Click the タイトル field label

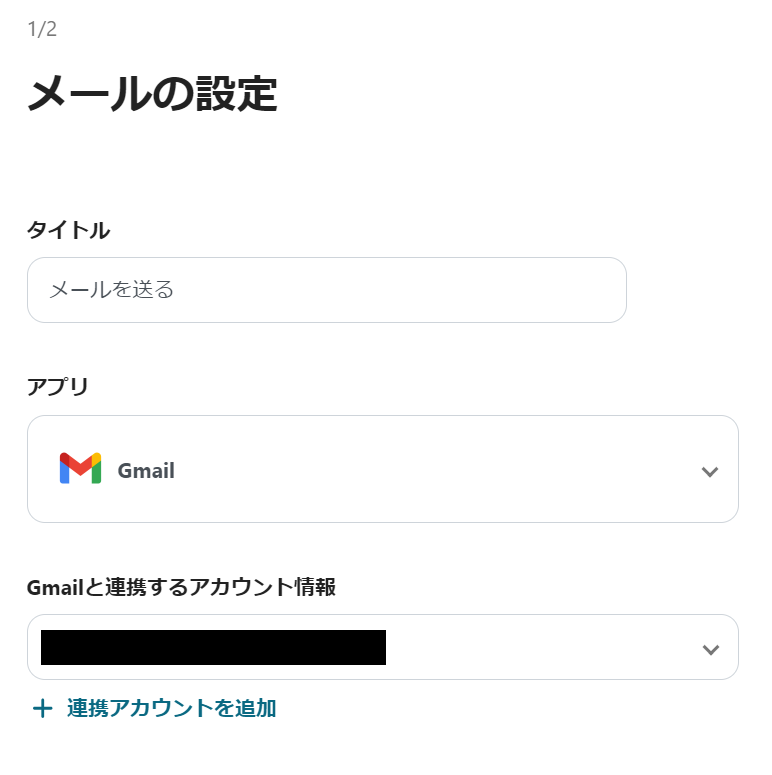tap(68, 230)
